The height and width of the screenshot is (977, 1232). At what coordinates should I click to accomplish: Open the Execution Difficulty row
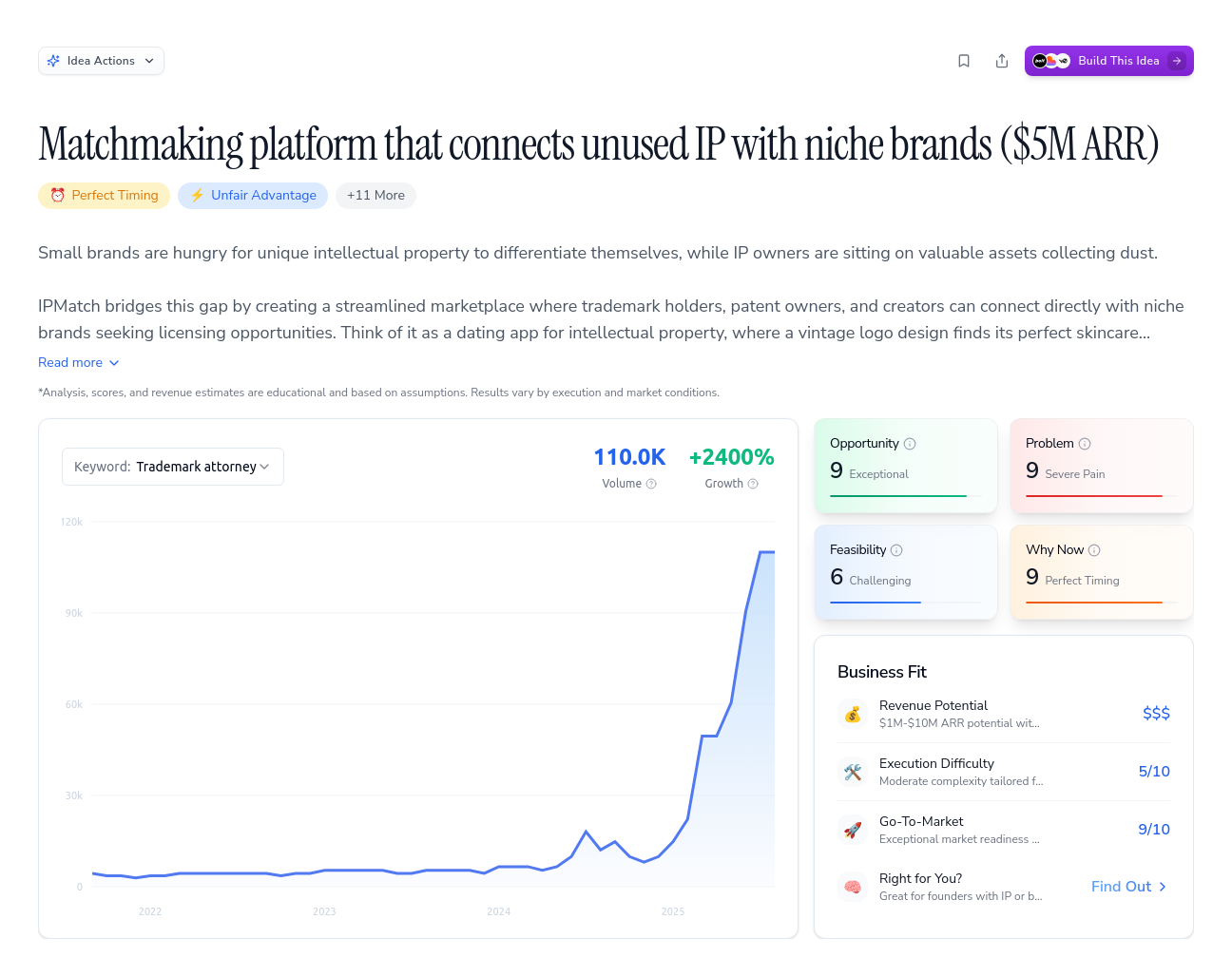point(1003,772)
